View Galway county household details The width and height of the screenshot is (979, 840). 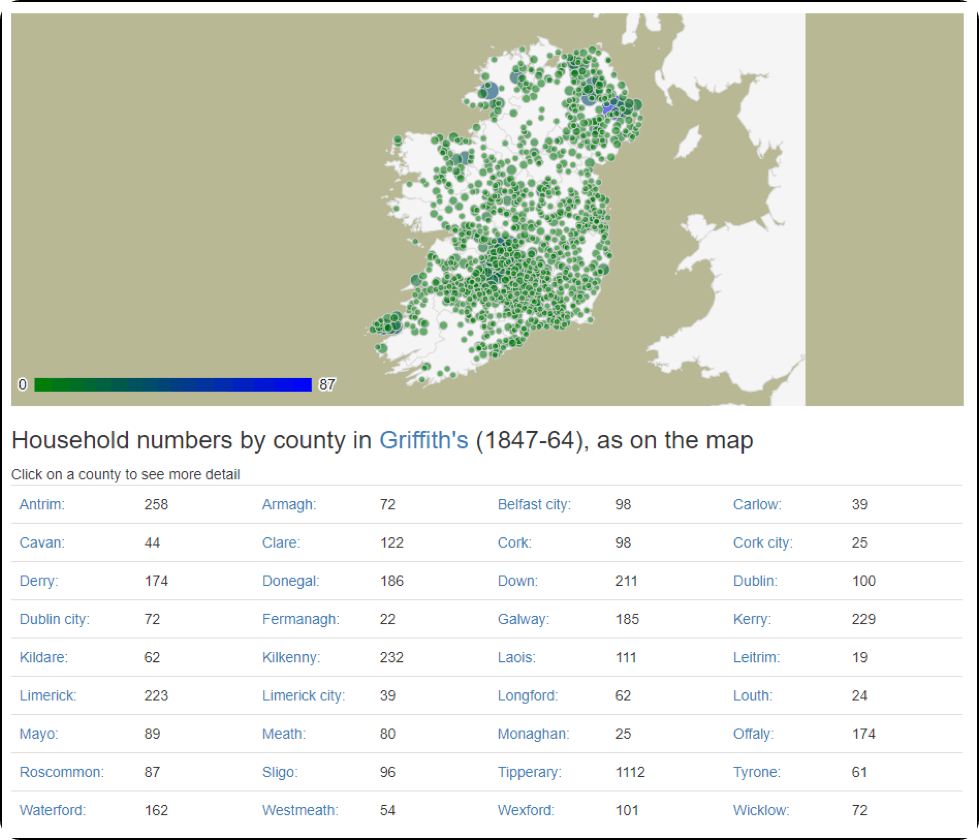(523, 620)
